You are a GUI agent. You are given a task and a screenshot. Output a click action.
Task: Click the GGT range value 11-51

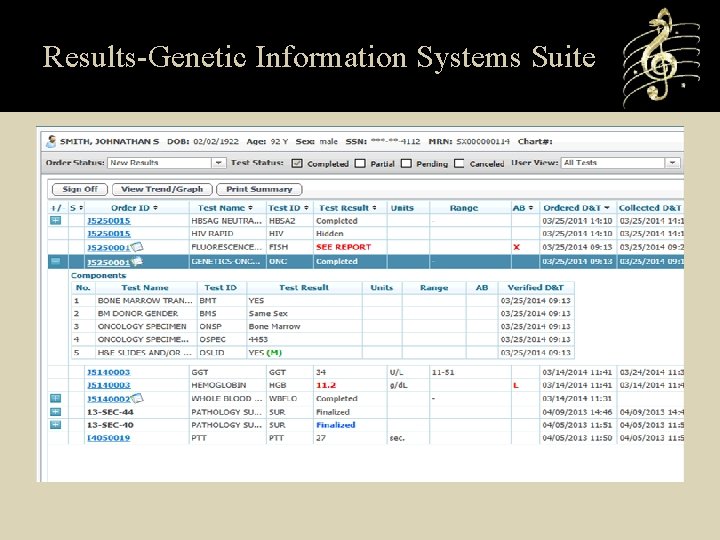[x=443, y=372]
